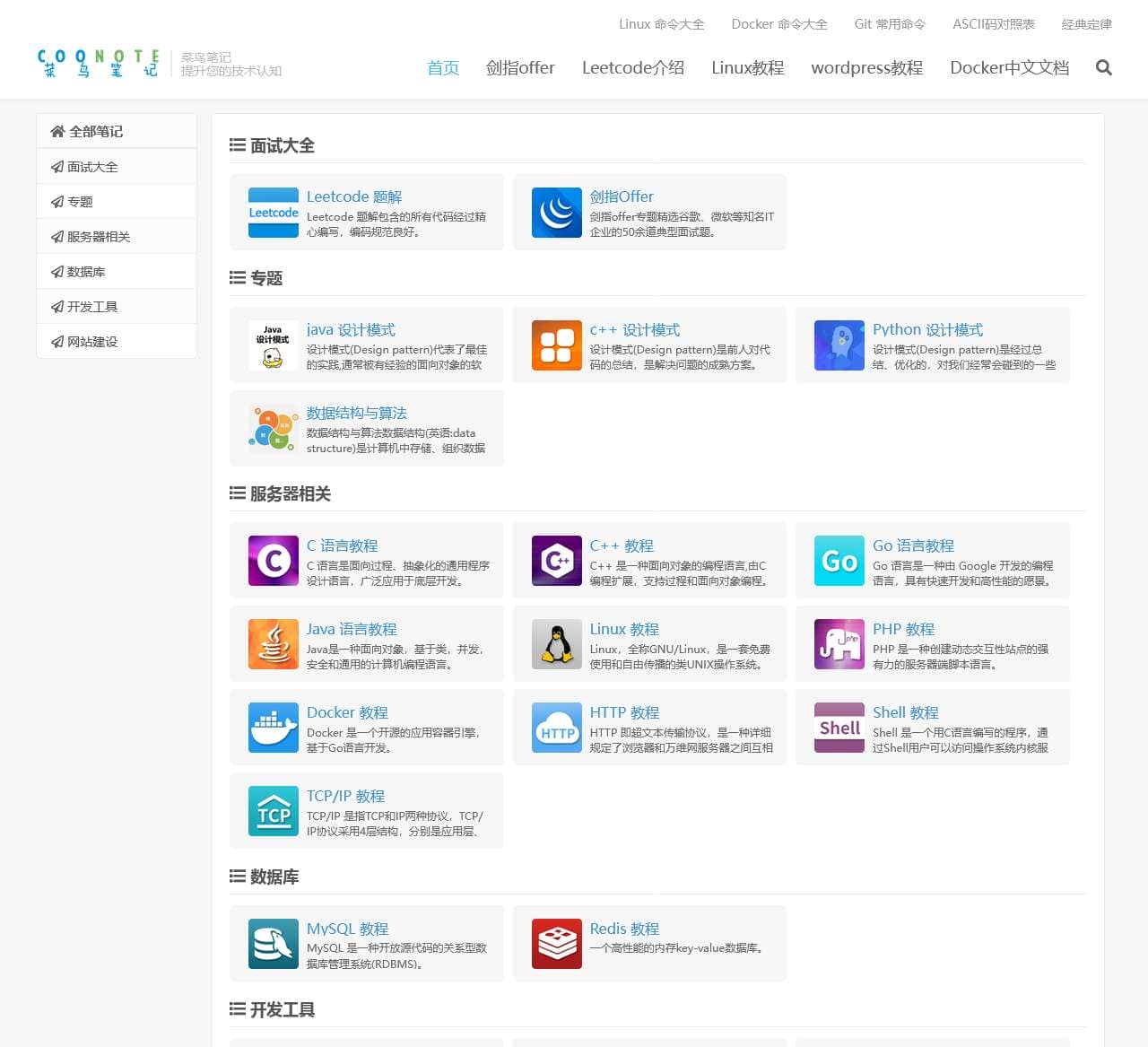This screenshot has width=1148, height=1047.
Task: Open Linux教程 navigation item
Action: (x=748, y=68)
